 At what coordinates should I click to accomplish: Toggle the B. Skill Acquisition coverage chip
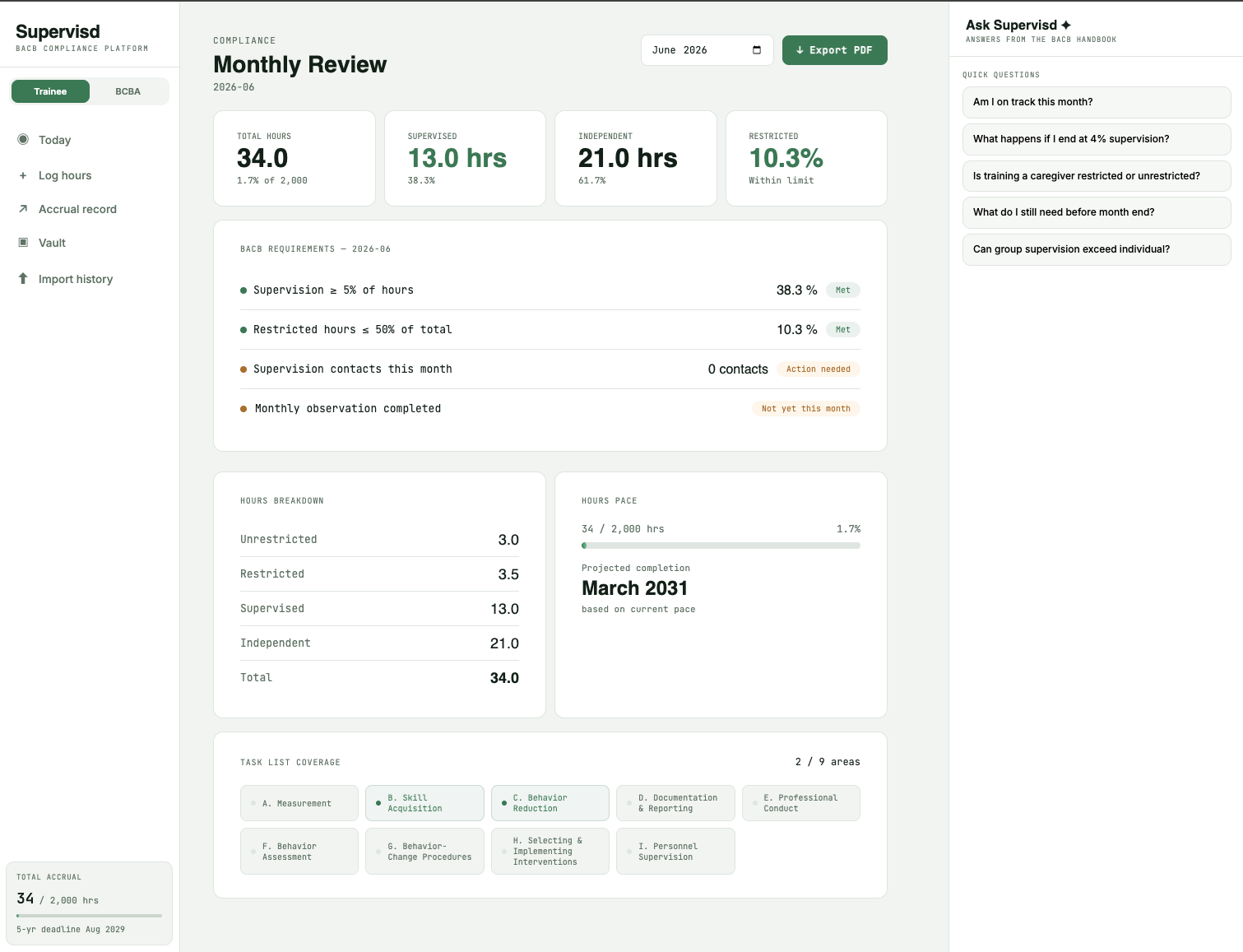424,803
